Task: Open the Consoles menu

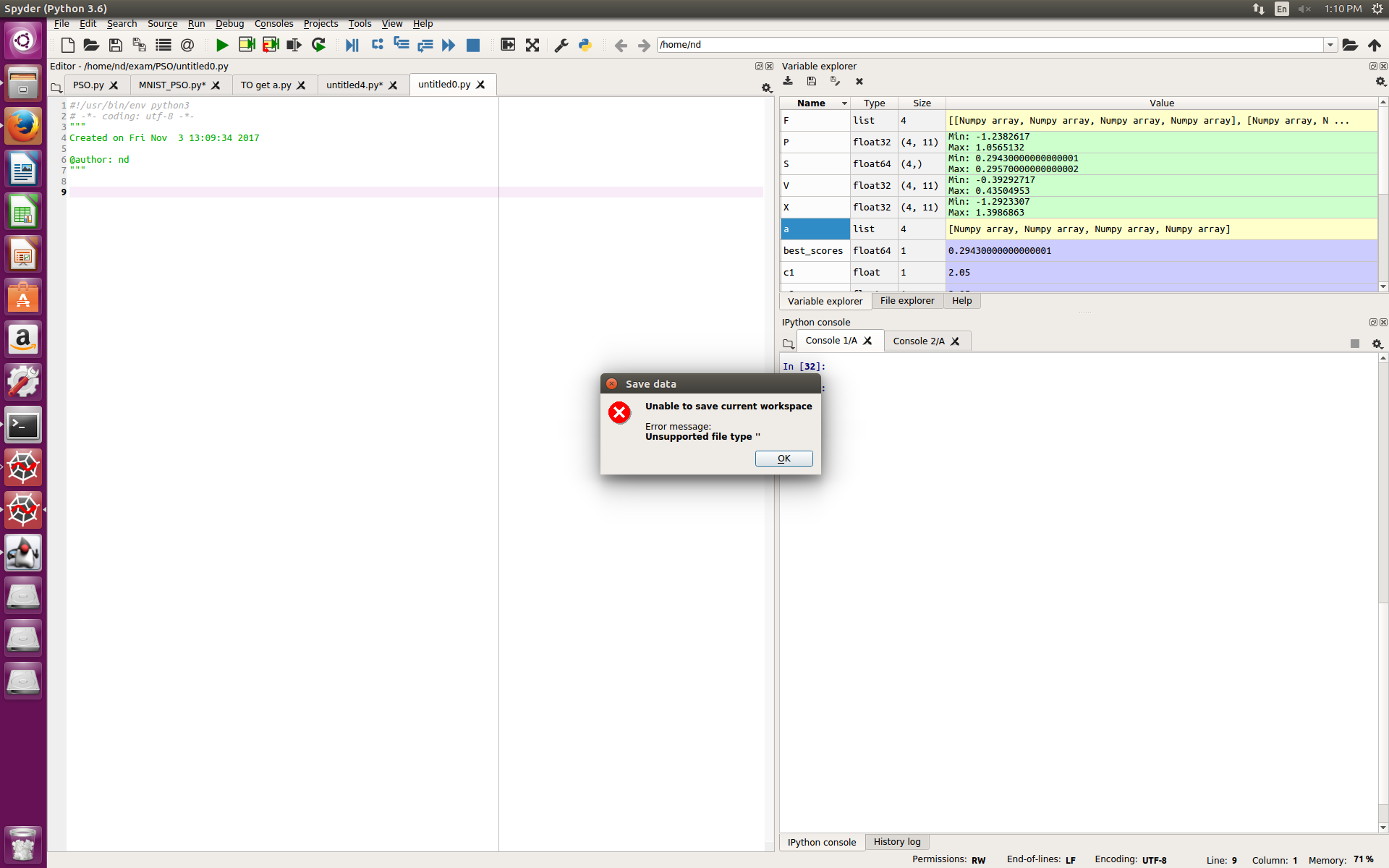Action: (x=273, y=23)
